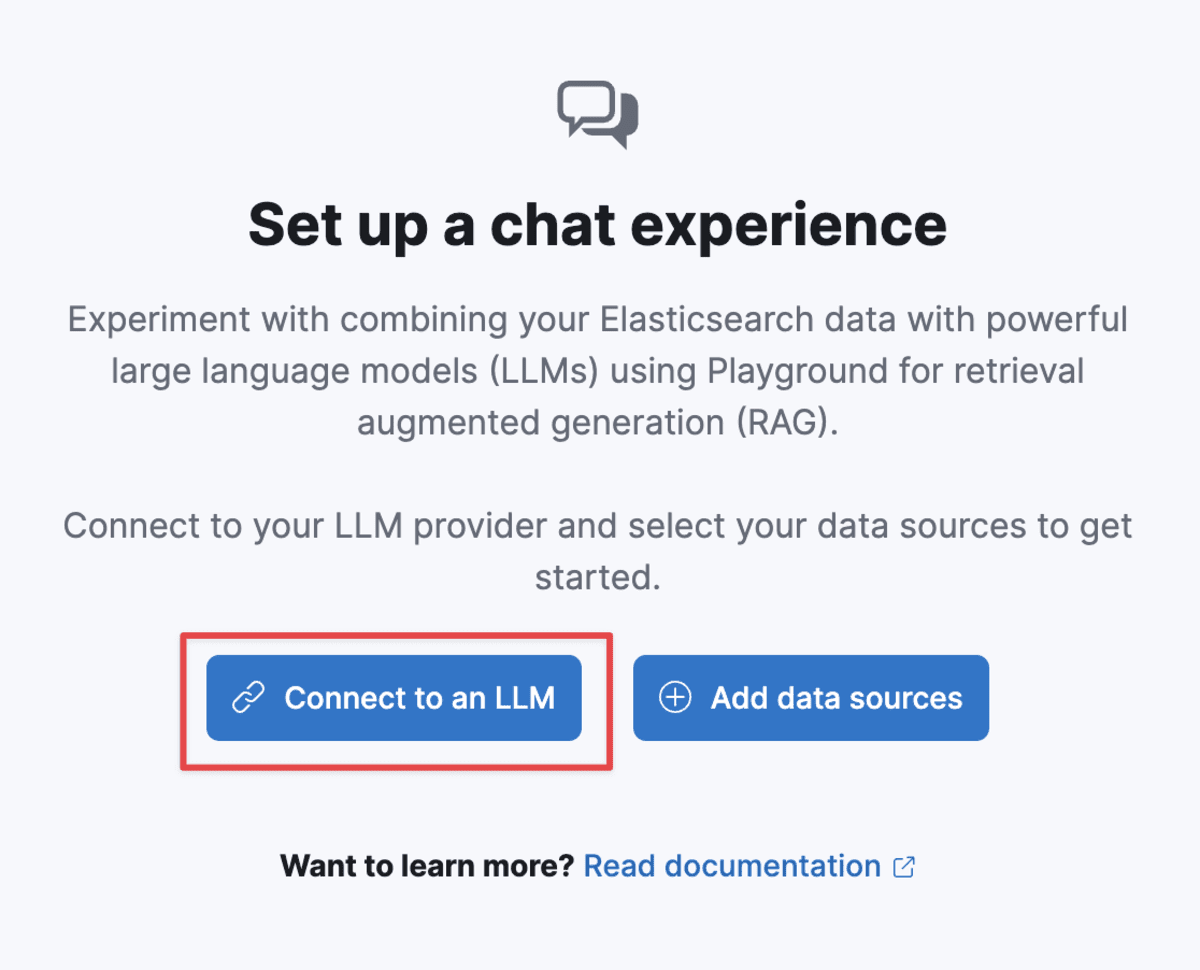Open the Read documentation link
1200x970 pixels.
click(731, 866)
